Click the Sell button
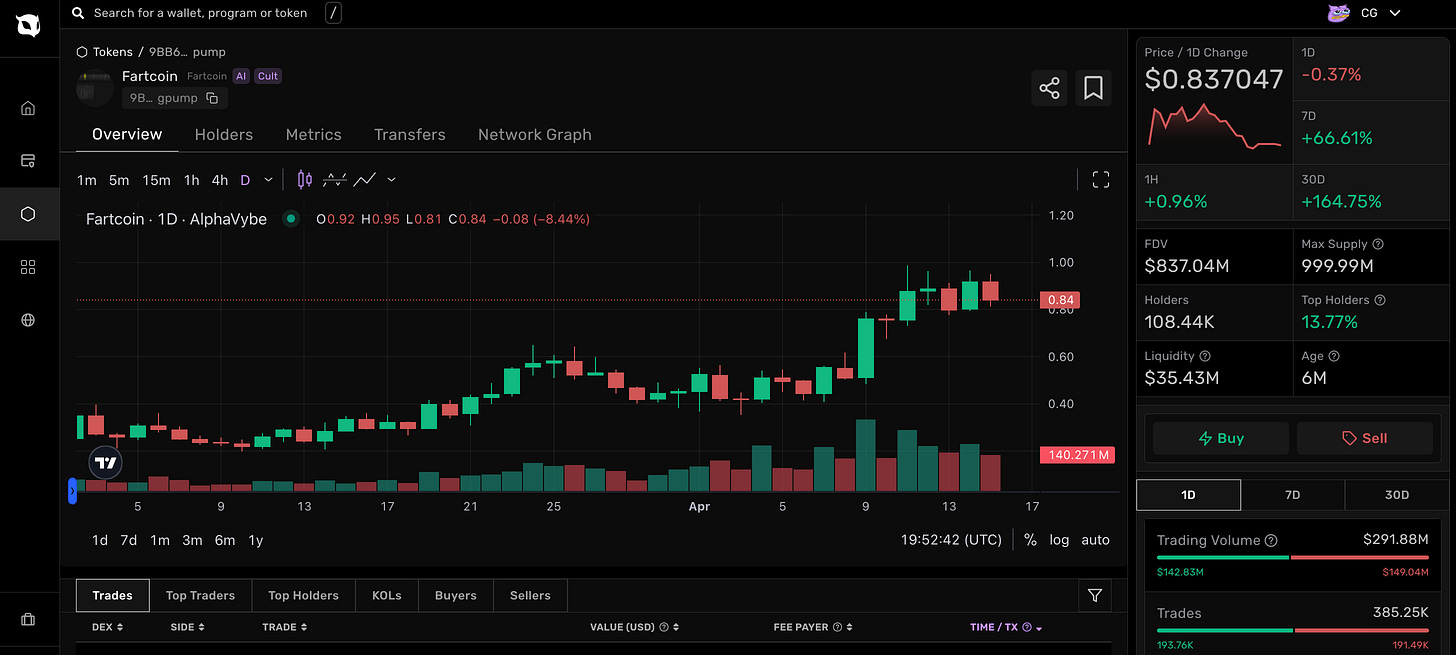This screenshot has width=1456, height=655. coord(1365,438)
